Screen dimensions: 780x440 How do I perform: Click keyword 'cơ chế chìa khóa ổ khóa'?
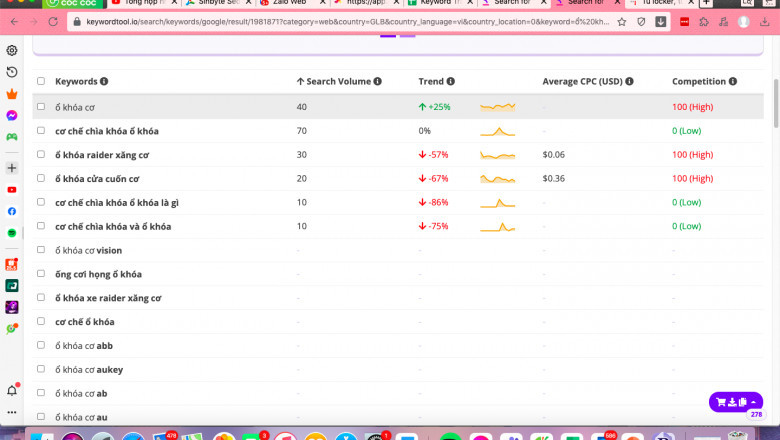pyautogui.click(x=106, y=131)
